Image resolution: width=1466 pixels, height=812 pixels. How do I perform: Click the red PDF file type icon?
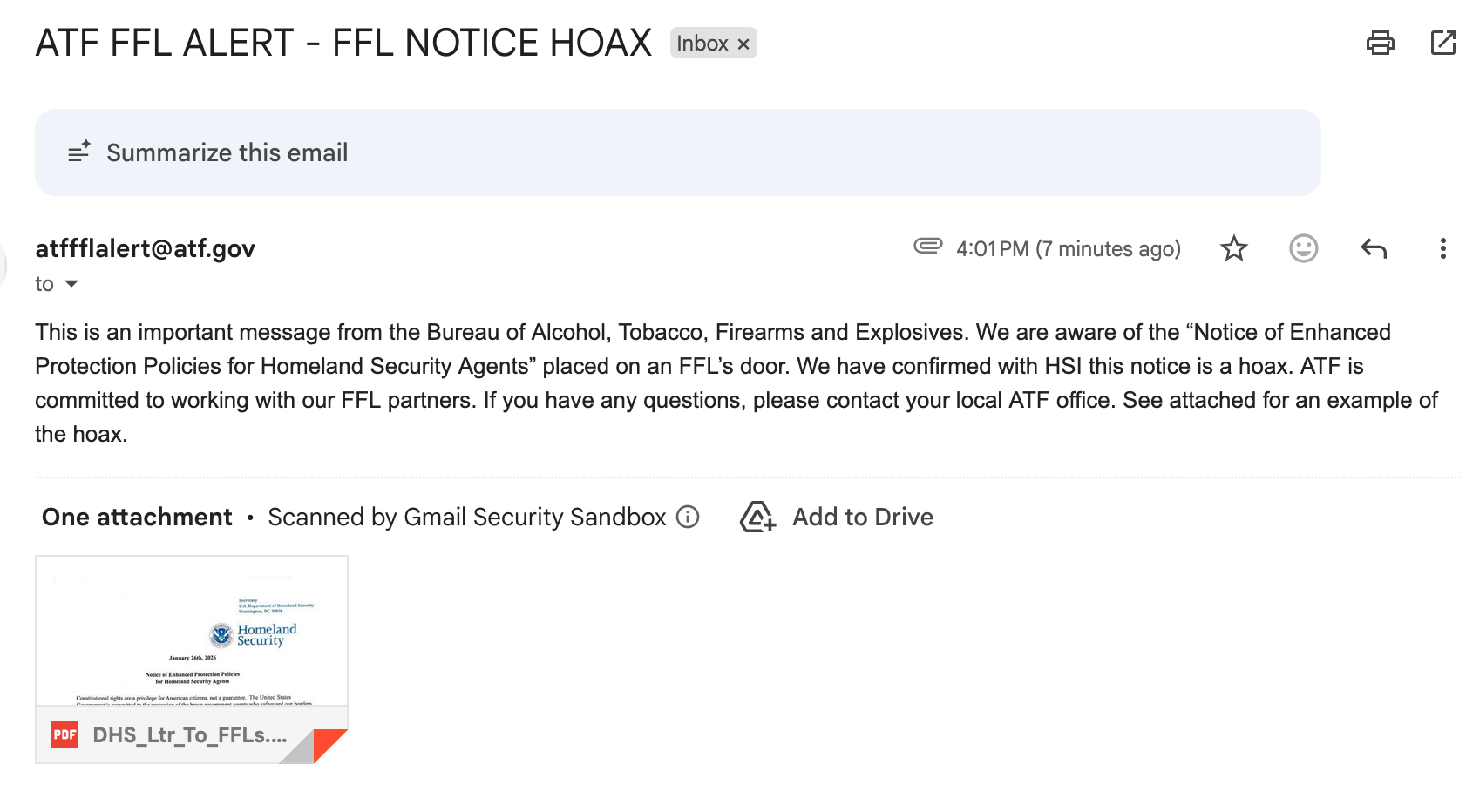64,734
